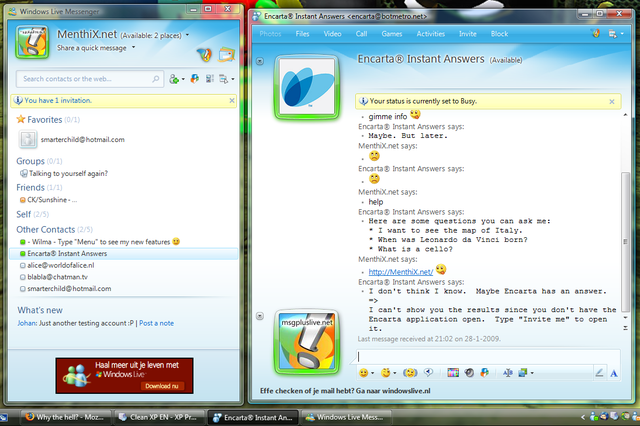This screenshot has height=426, width=640.
Task: Click the add a contact icon
Action: point(174,79)
